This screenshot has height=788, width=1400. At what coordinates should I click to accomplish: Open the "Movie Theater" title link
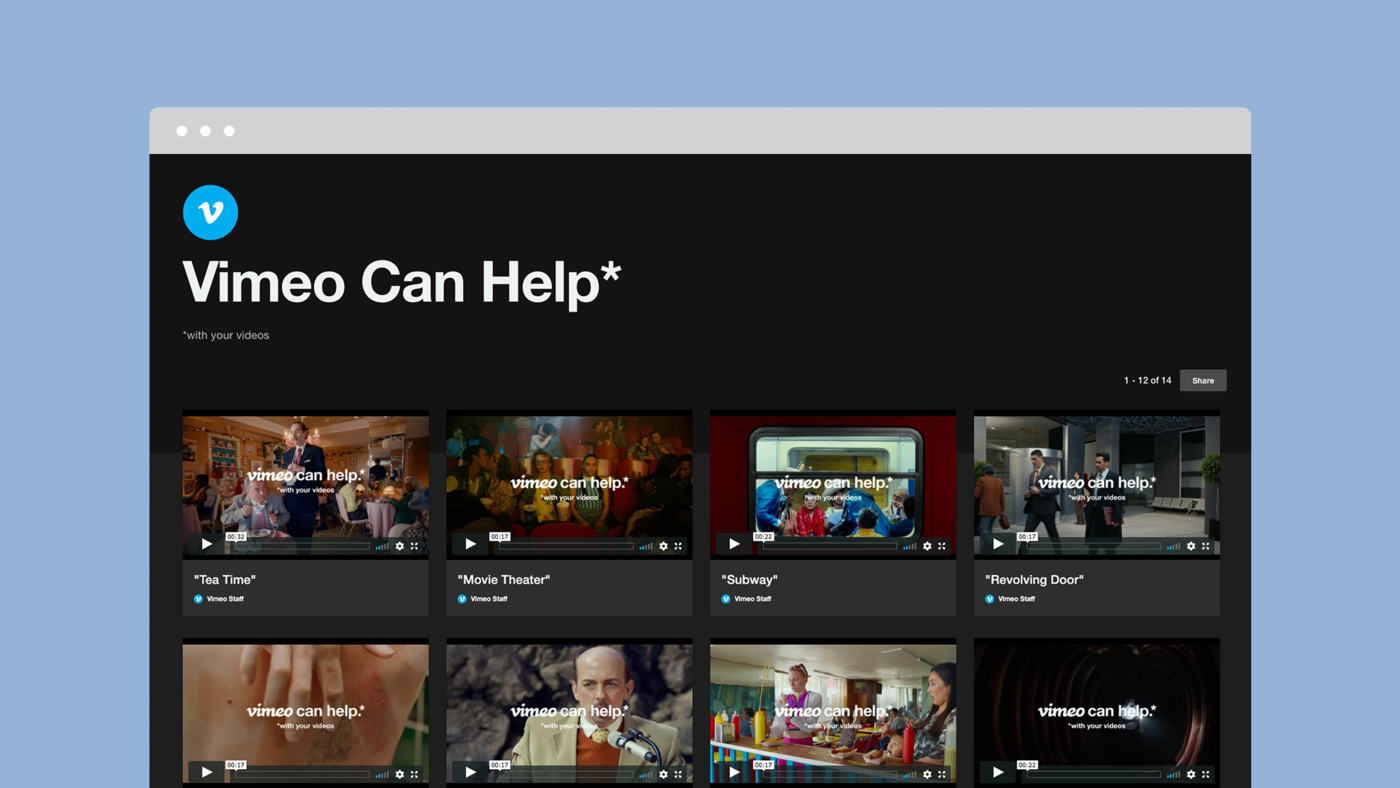point(504,579)
